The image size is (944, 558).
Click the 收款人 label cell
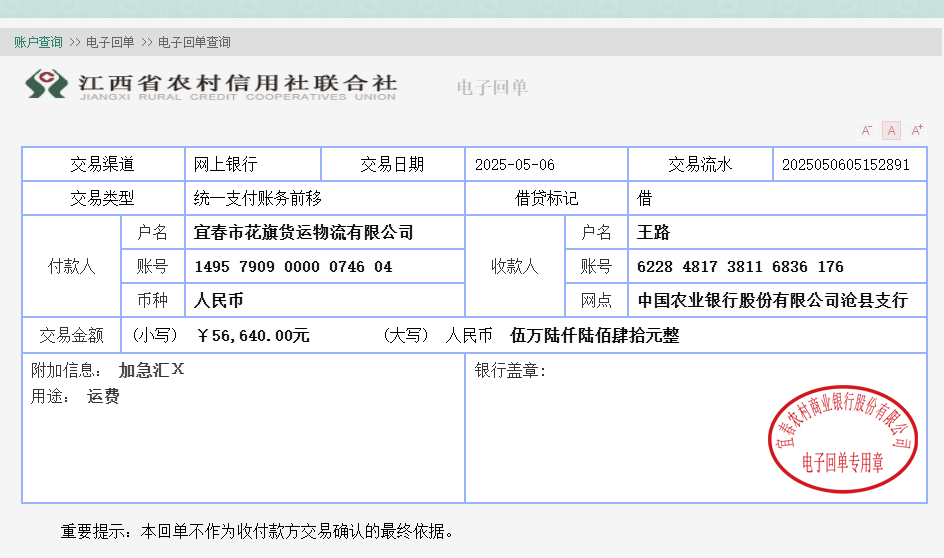click(515, 266)
